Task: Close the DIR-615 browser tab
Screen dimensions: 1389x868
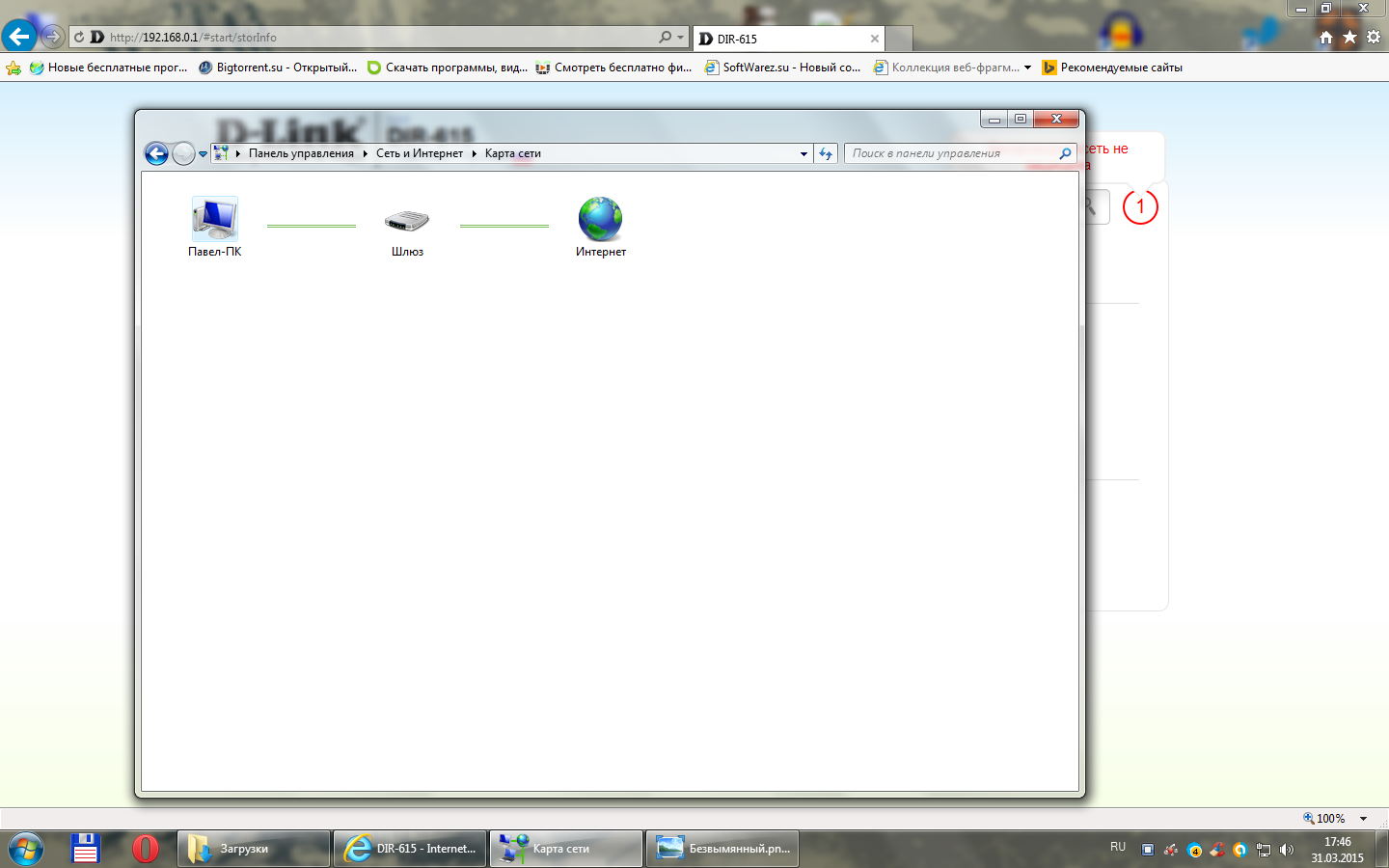Action: click(x=875, y=39)
